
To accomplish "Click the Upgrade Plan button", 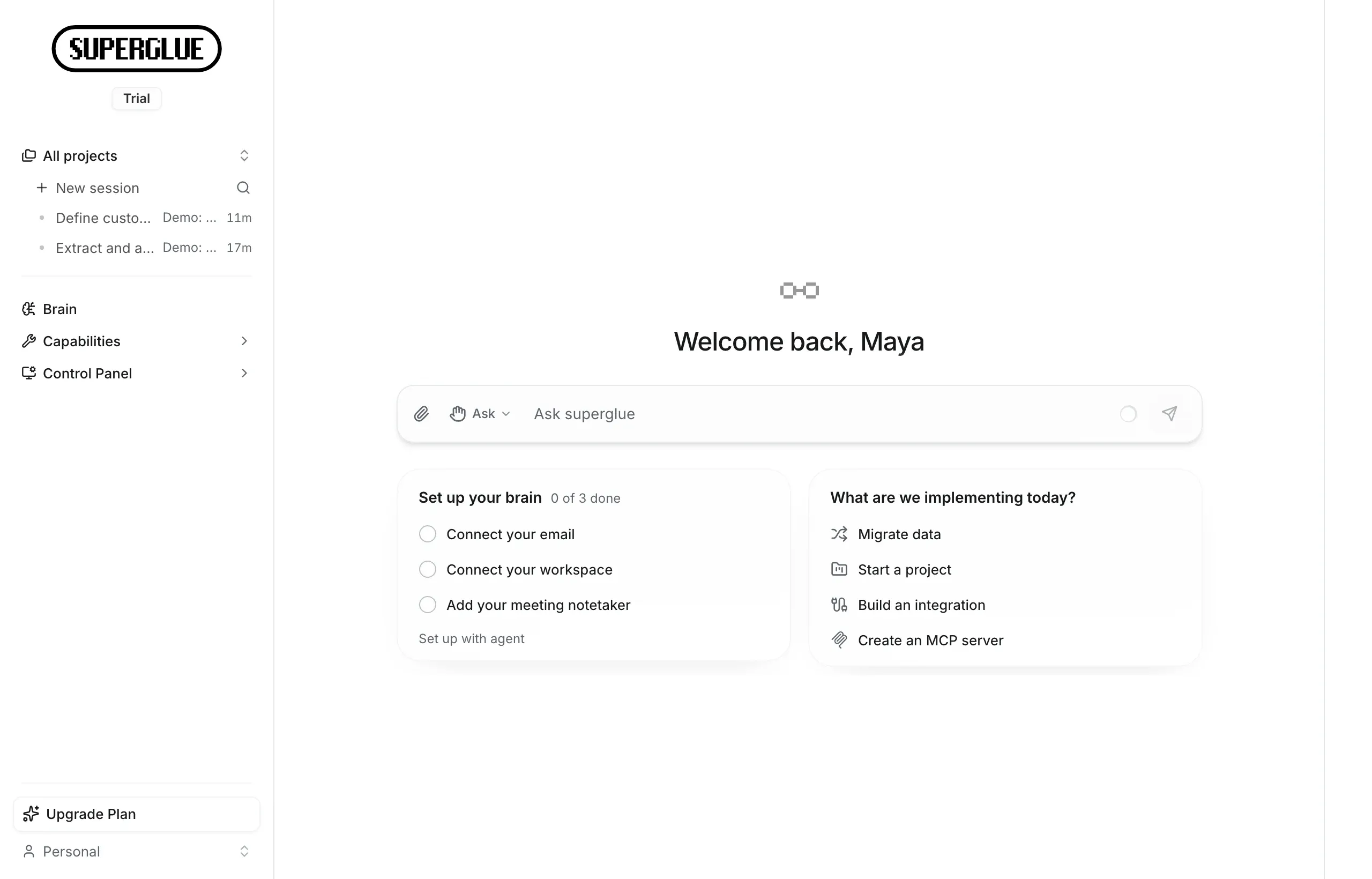I will [x=137, y=814].
